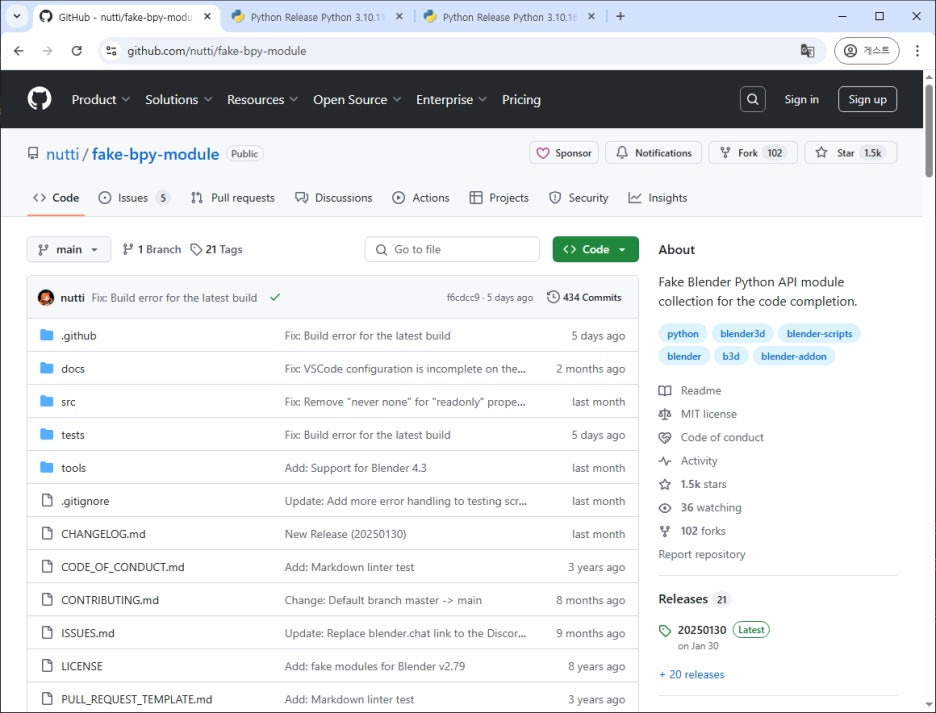Viewport: 936px width, 713px height.
Task: Open Chrome three-dot menu
Action: 917,51
